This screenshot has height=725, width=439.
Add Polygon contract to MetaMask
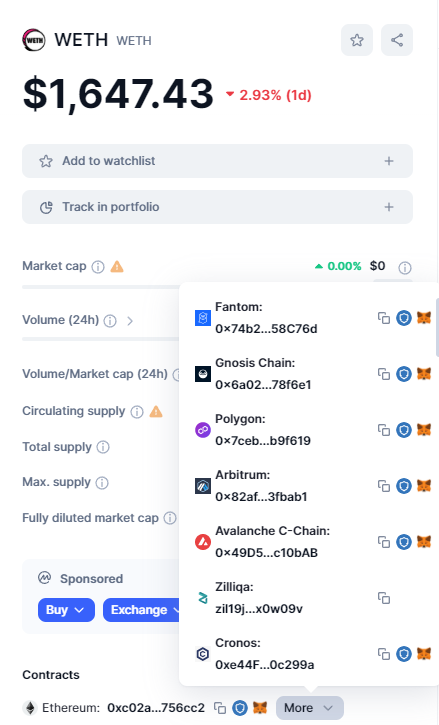click(x=424, y=430)
